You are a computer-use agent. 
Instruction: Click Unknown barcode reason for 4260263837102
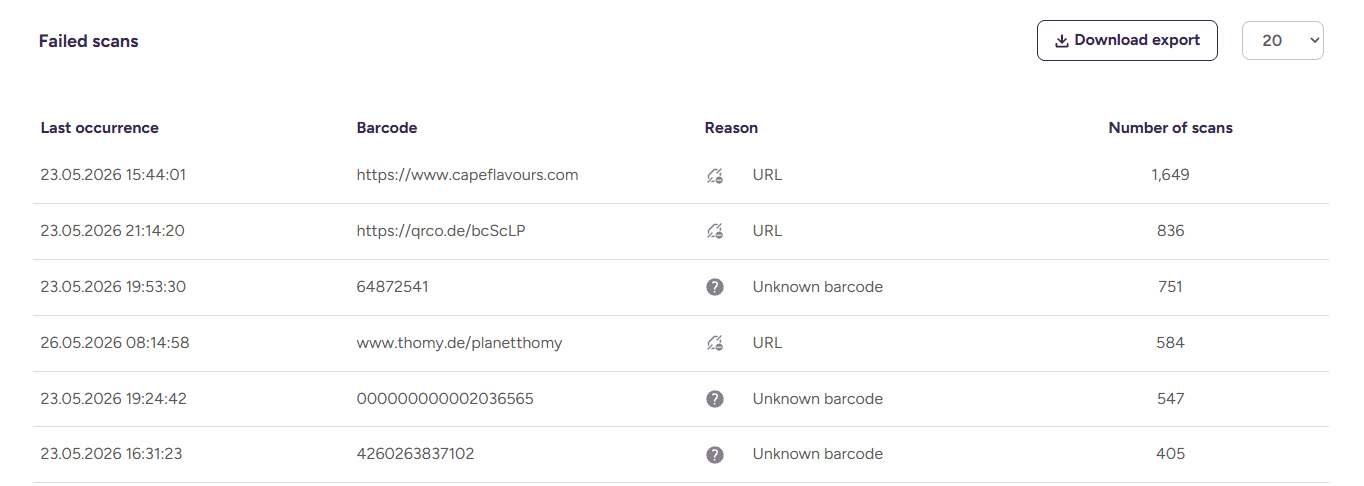pos(818,455)
